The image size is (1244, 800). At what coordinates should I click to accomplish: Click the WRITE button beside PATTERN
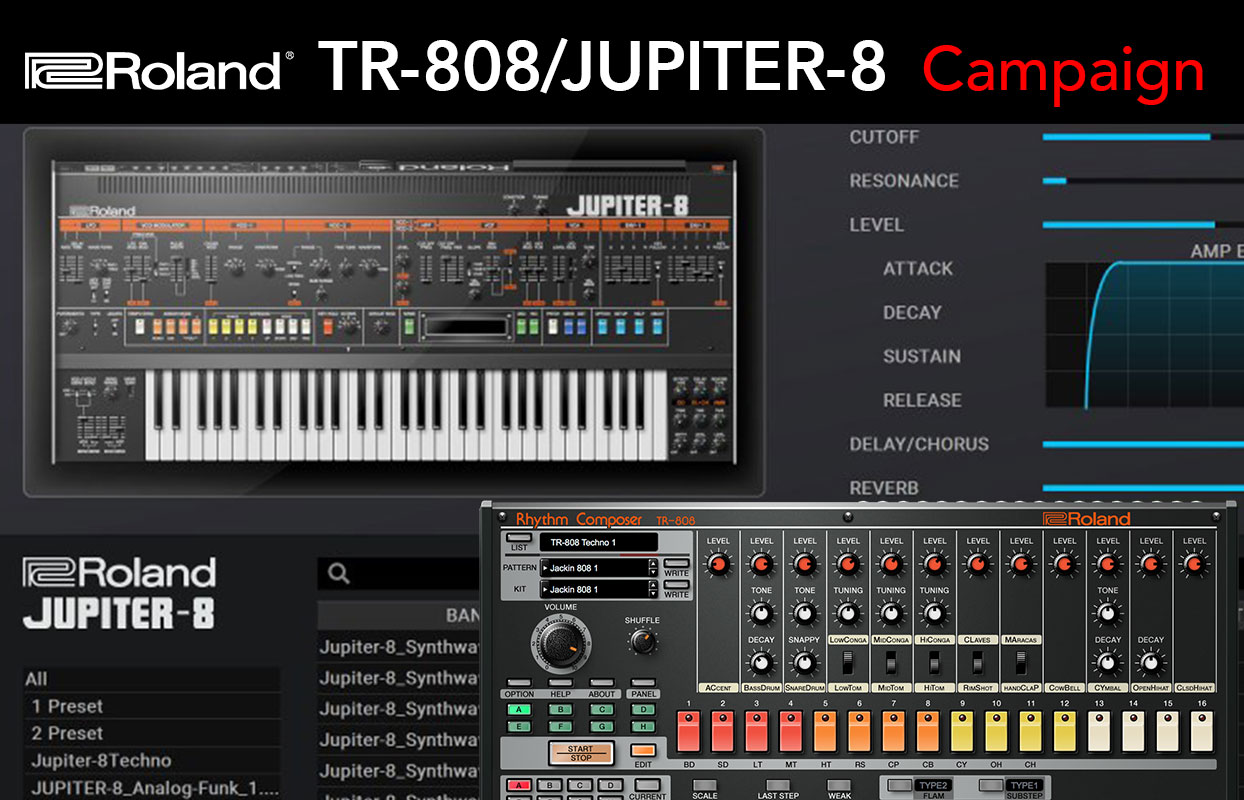point(677,563)
